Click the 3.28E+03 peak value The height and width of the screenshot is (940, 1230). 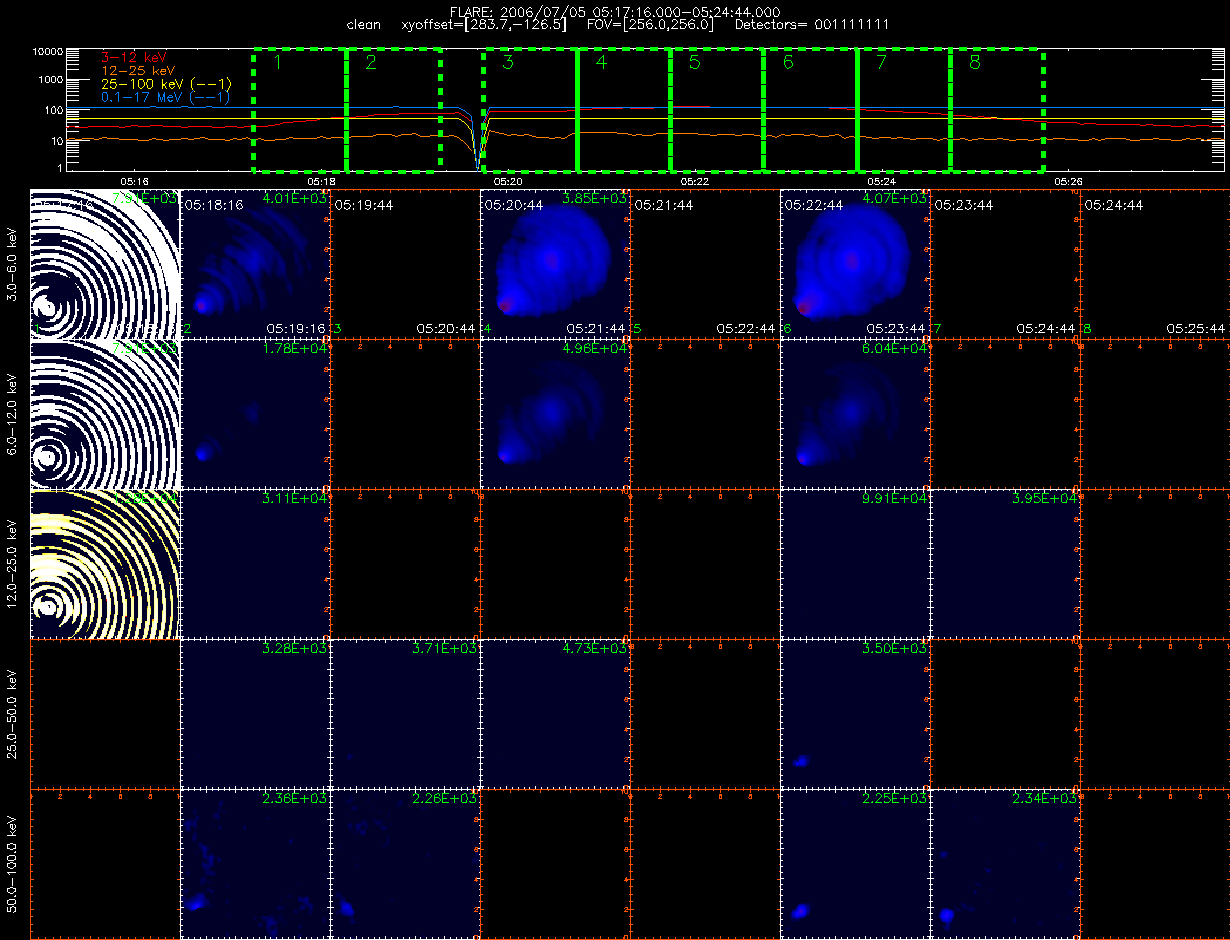(295, 649)
